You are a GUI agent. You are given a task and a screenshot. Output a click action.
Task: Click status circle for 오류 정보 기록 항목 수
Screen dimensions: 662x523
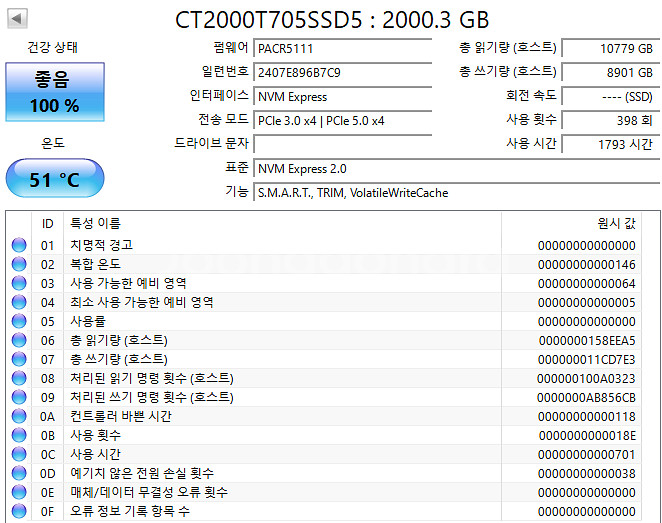click(19, 511)
